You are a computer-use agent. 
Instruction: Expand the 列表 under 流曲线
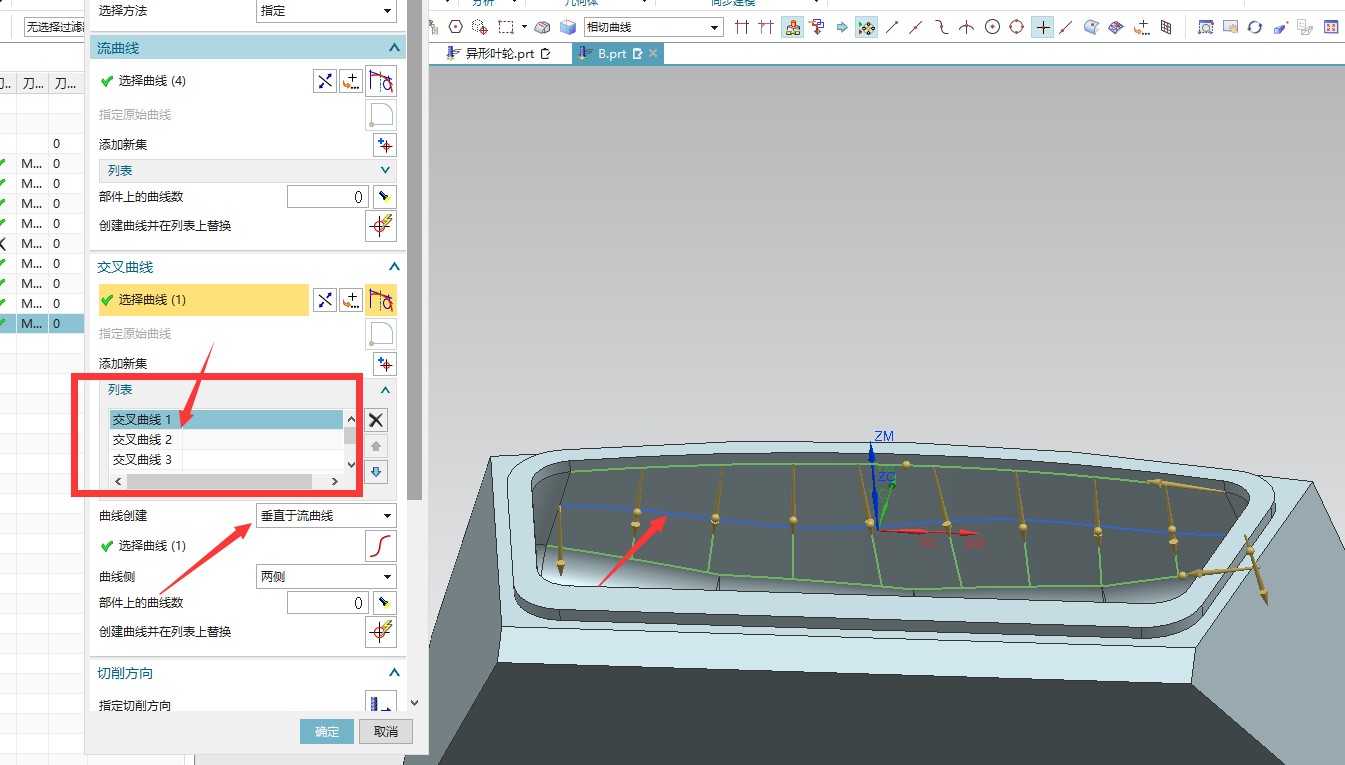pos(386,171)
